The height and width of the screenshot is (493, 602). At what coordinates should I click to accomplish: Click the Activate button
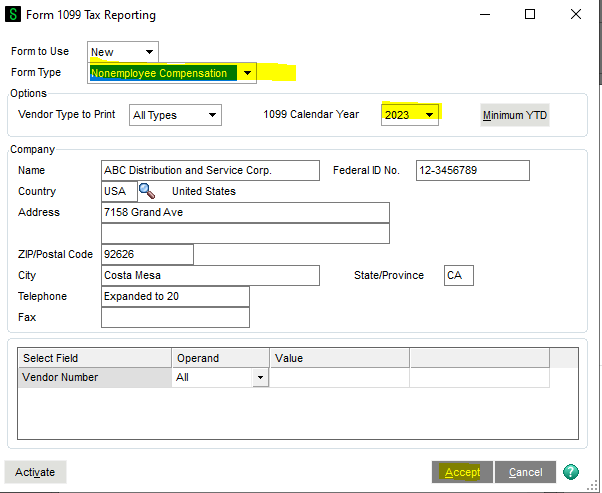tap(35, 472)
